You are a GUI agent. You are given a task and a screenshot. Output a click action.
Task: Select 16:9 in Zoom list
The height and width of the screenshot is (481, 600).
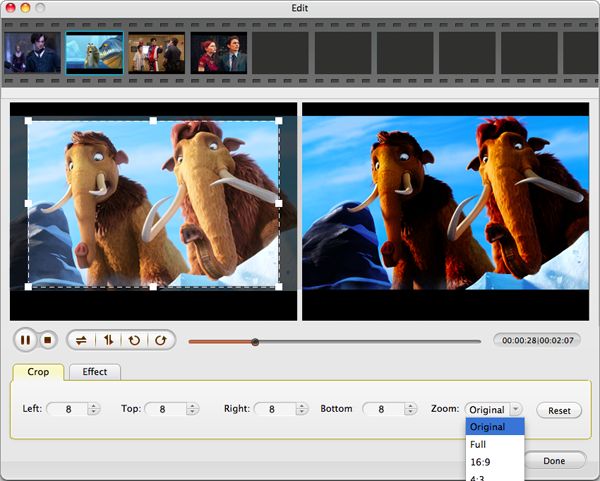[495, 462]
